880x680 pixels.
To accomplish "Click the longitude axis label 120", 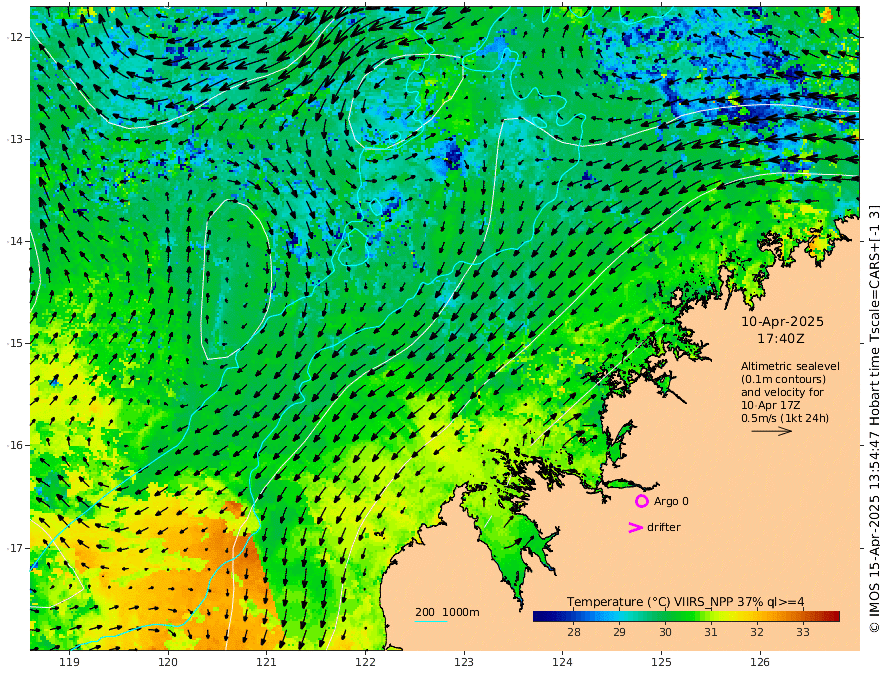I will point(168,662).
